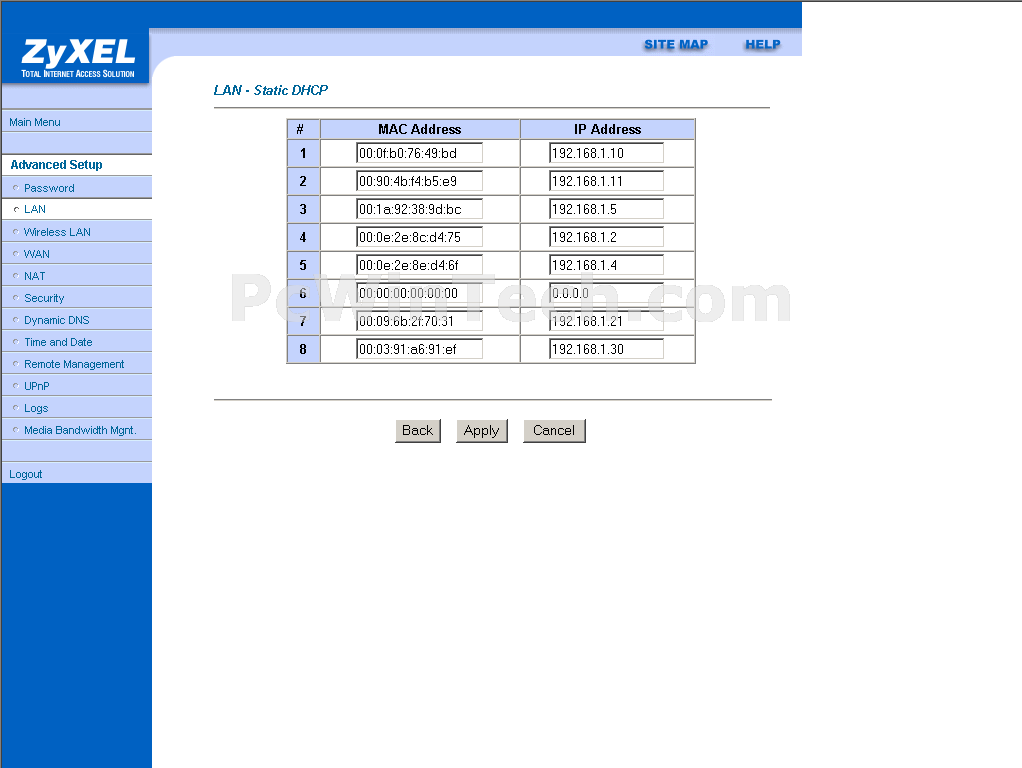
Task: Click the Back button
Action: pyautogui.click(x=418, y=431)
